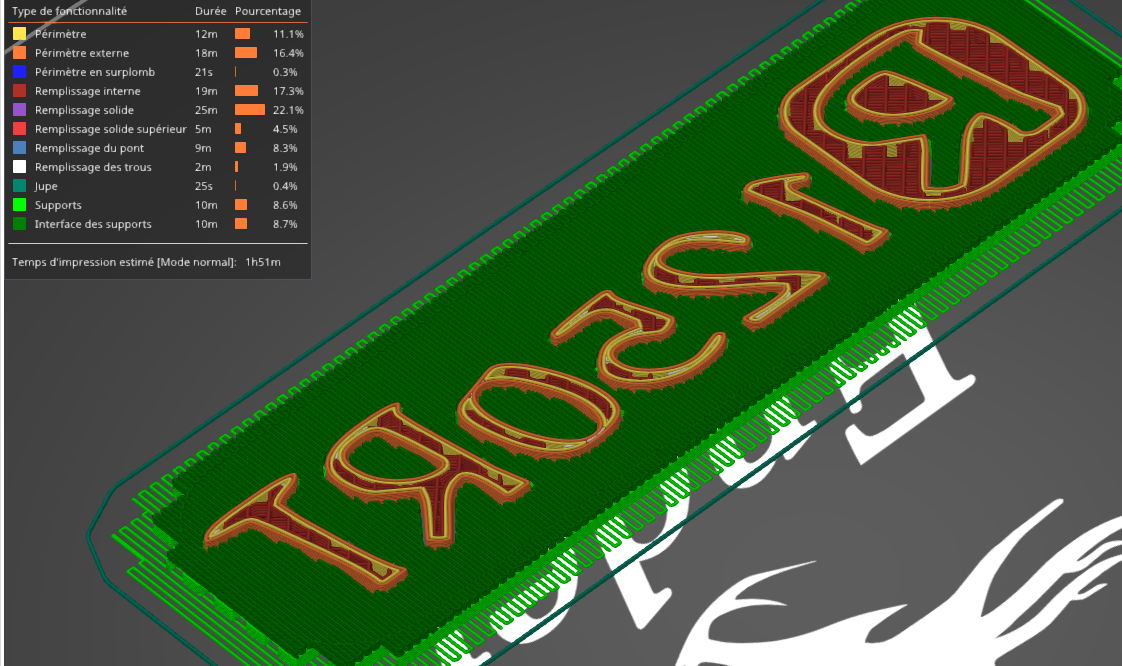This screenshot has width=1122, height=666.
Task: Click the 8.7% percentage value
Action: 285,224
